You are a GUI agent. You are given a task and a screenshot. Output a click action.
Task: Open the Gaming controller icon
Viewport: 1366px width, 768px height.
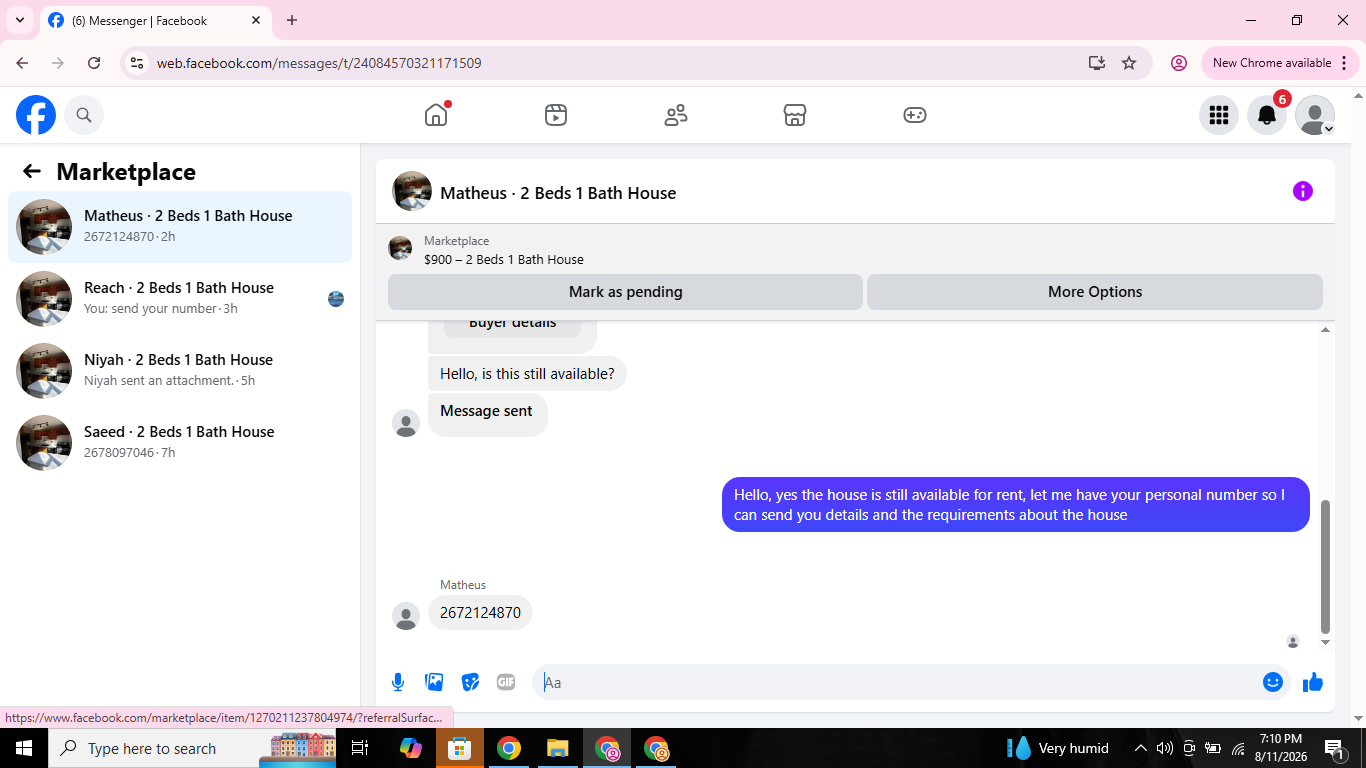click(915, 115)
